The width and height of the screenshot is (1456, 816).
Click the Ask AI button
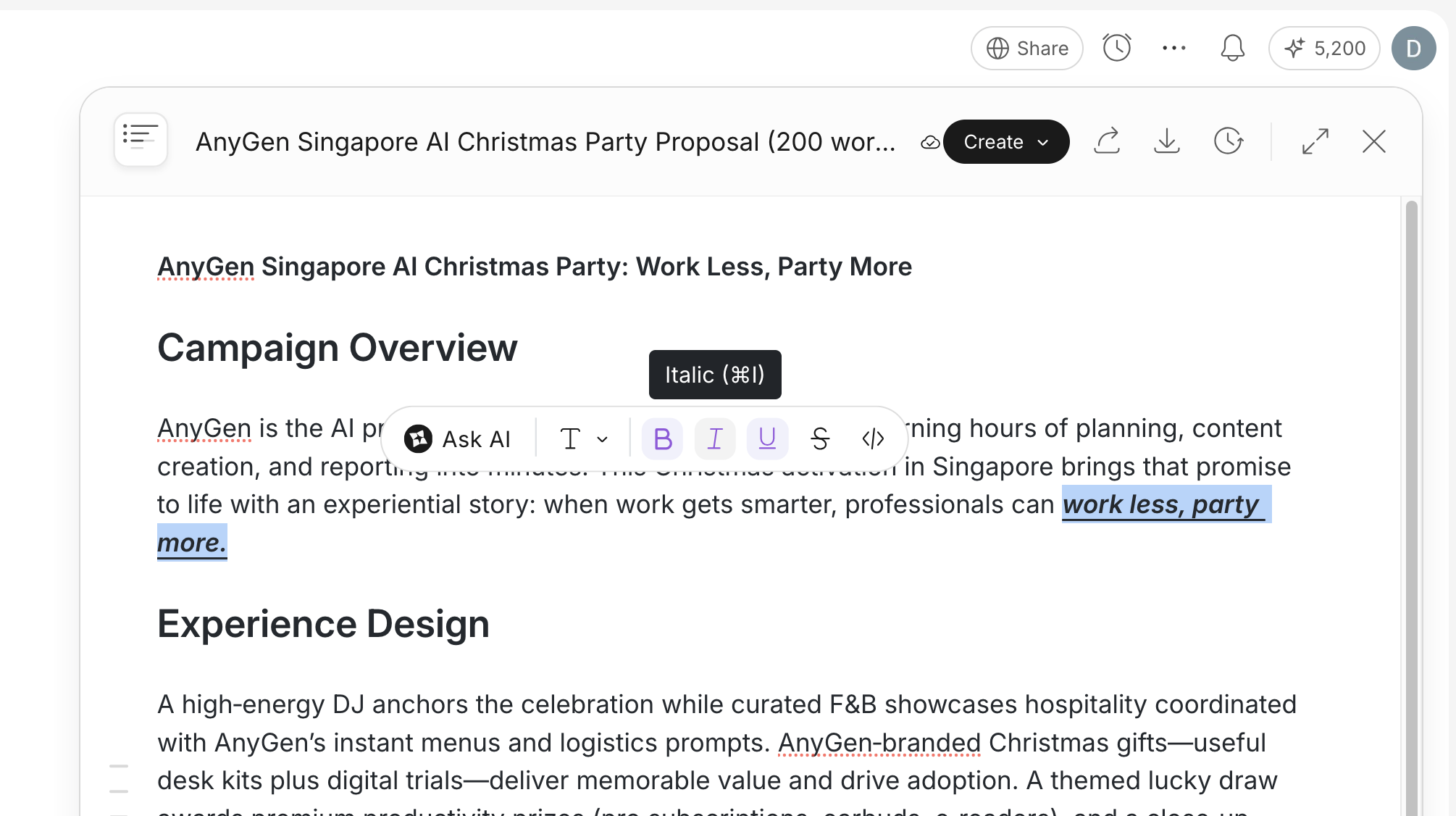[x=458, y=439]
